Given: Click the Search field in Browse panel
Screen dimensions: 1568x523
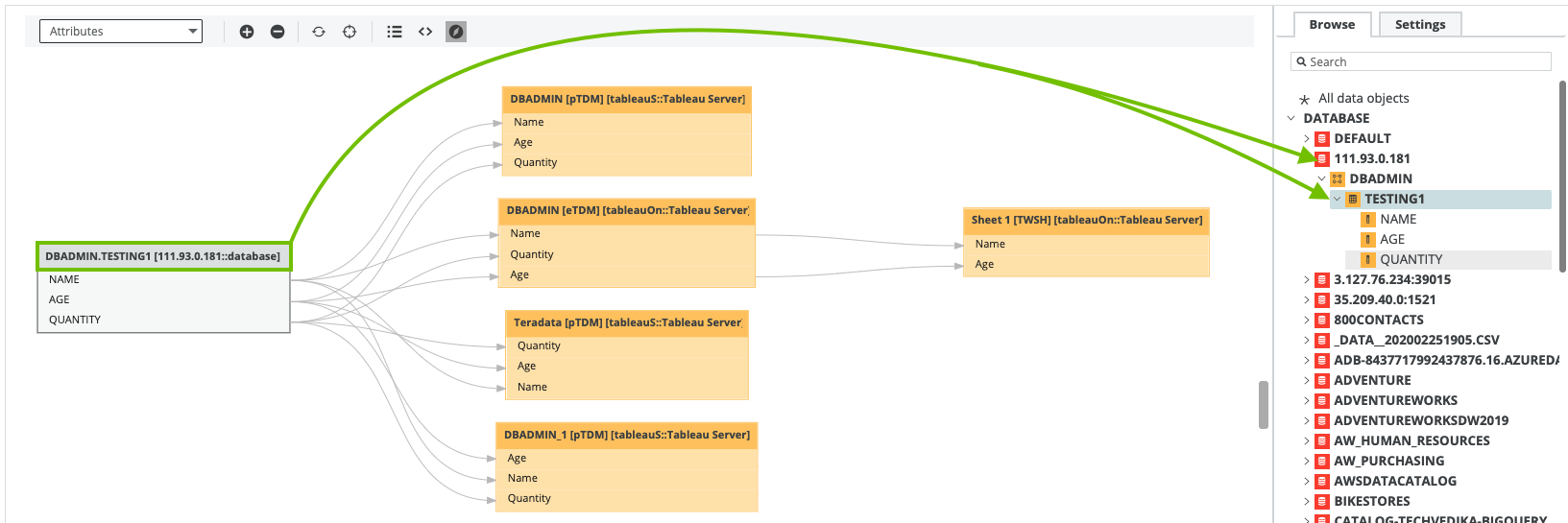Looking at the screenshot, I should point(1421,62).
